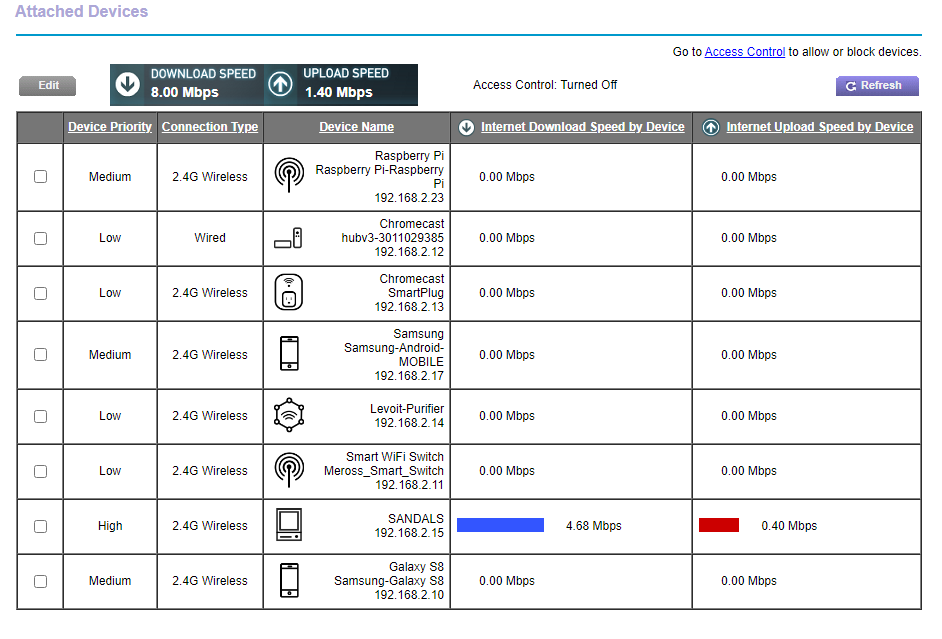Viewport: 942px width, 639px height.
Task: Click the SANDALS monitor device icon
Action: pos(288,526)
